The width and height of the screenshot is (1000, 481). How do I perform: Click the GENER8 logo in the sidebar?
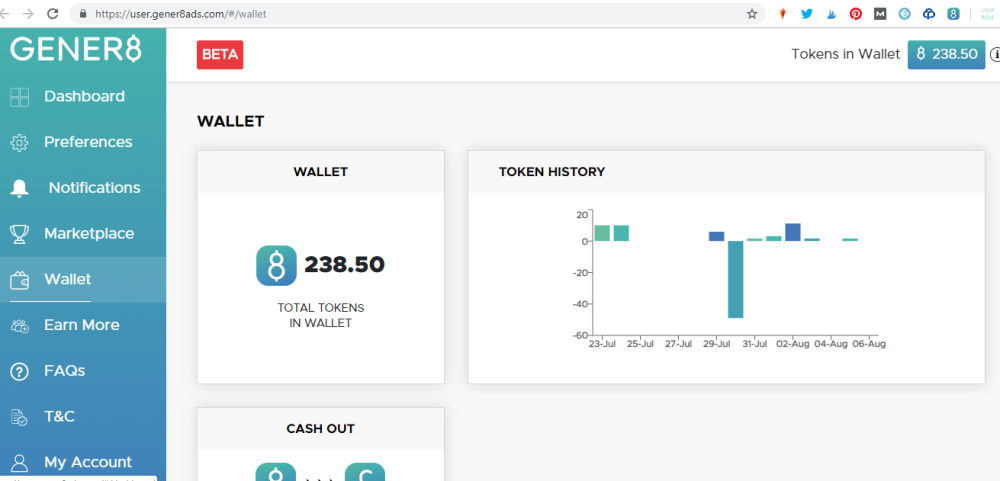click(x=75, y=49)
